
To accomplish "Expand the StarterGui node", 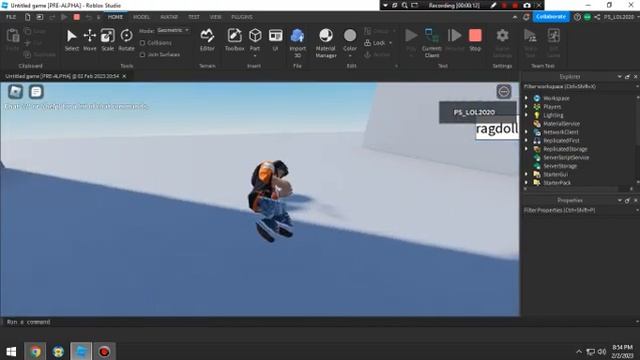I will point(526,174).
